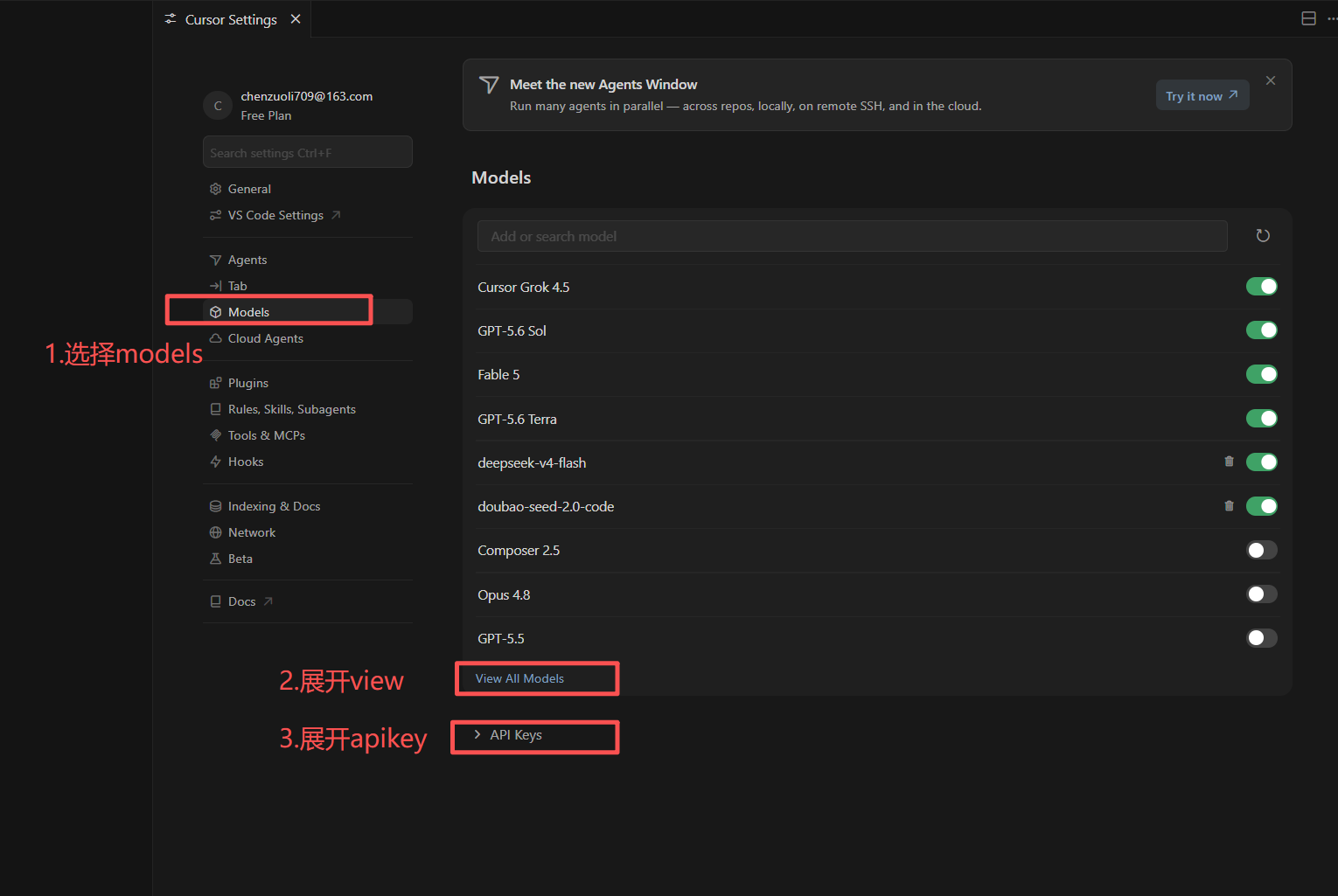Turn off the Fable 5 model
The height and width of the screenshot is (896, 1338).
coord(1262,374)
